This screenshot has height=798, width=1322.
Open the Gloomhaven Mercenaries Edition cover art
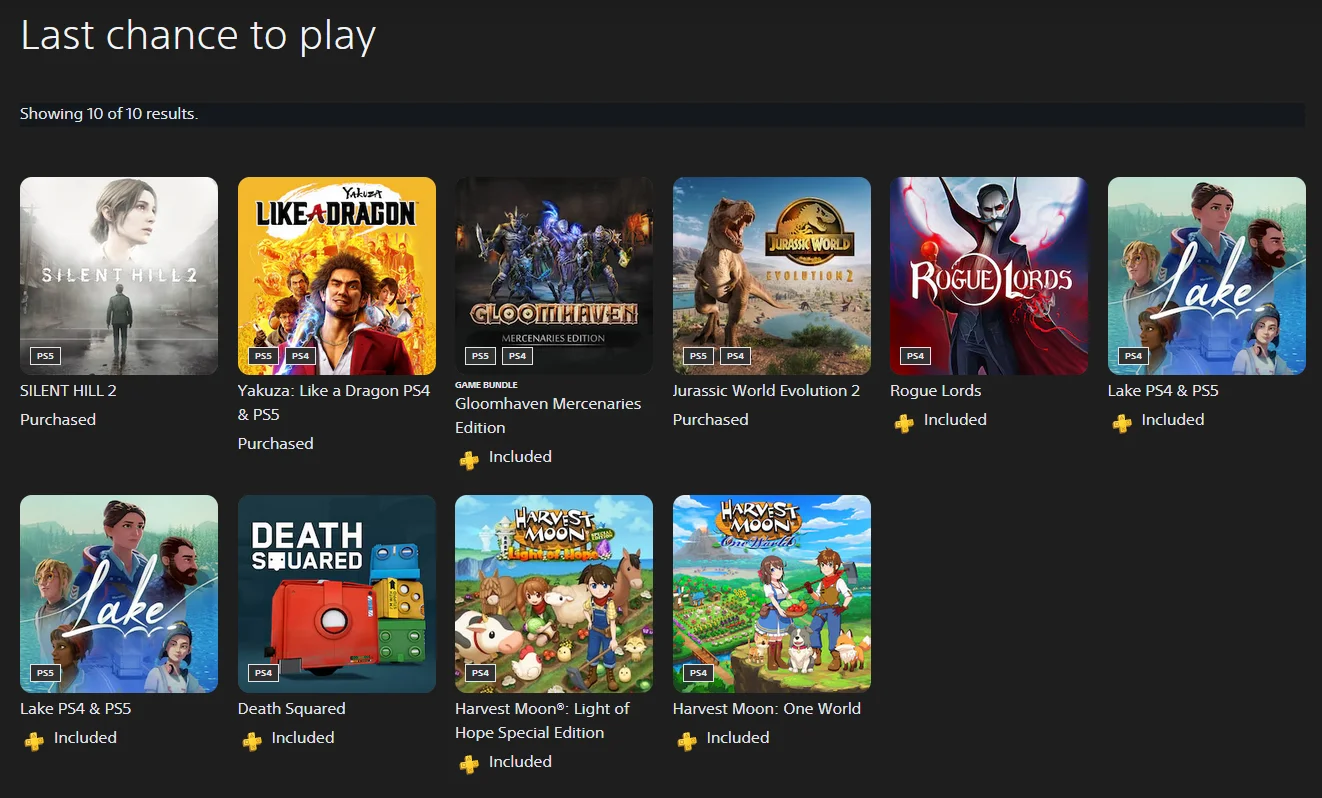pyautogui.click(x=554, y=276)
